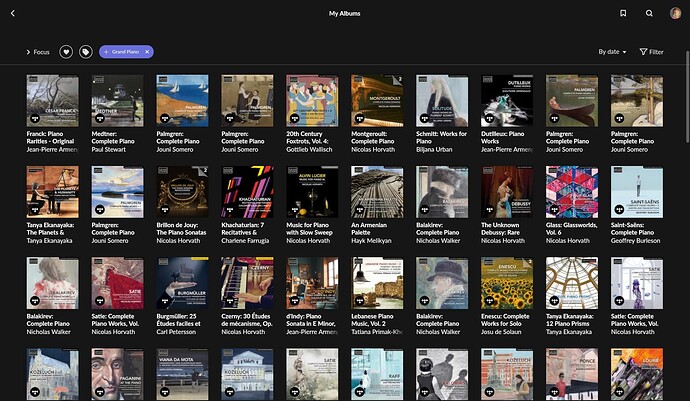Click title 'Dutilleux: Piano Works'
Viewport: 690px width, 401px height.
click(x=503, y=137)
